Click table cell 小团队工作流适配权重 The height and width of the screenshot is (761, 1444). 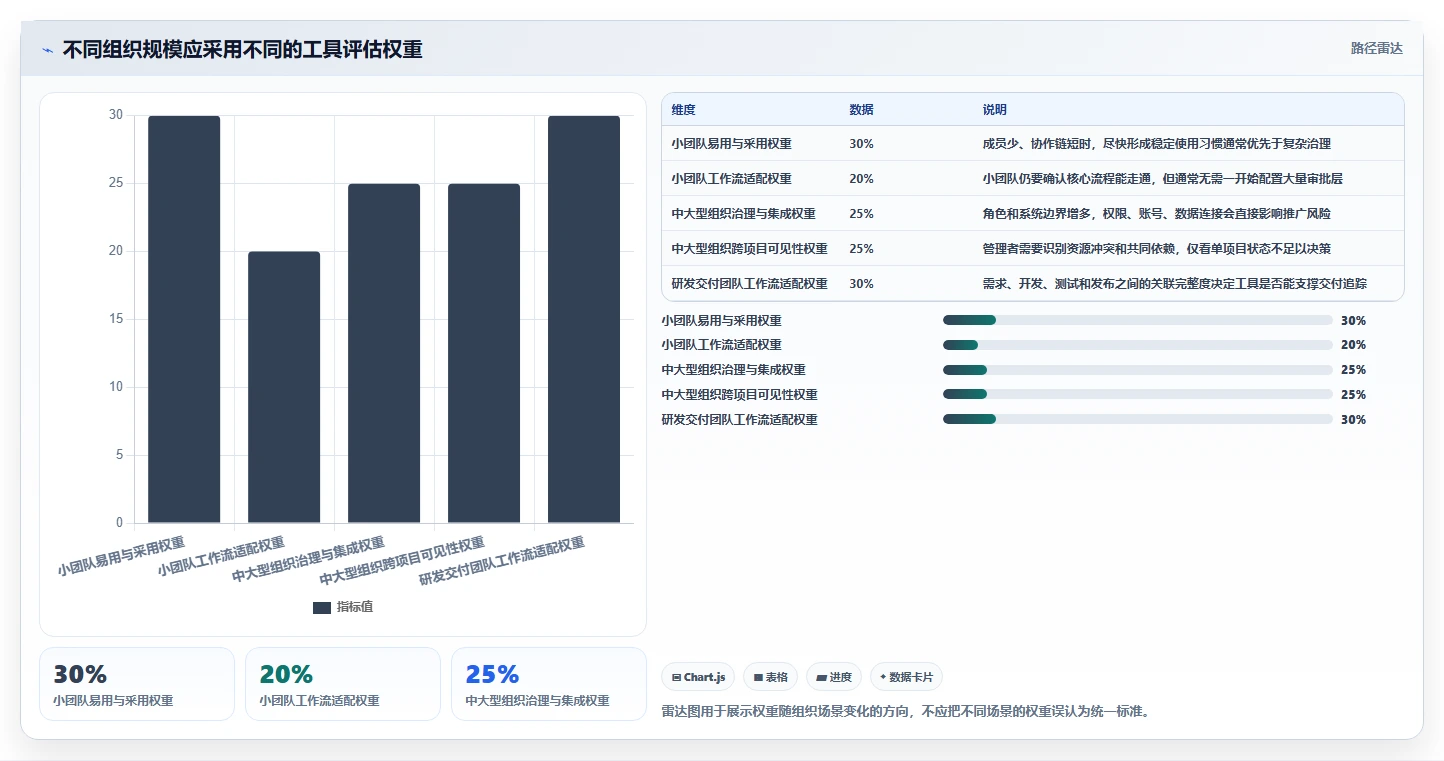click(732, 179)
